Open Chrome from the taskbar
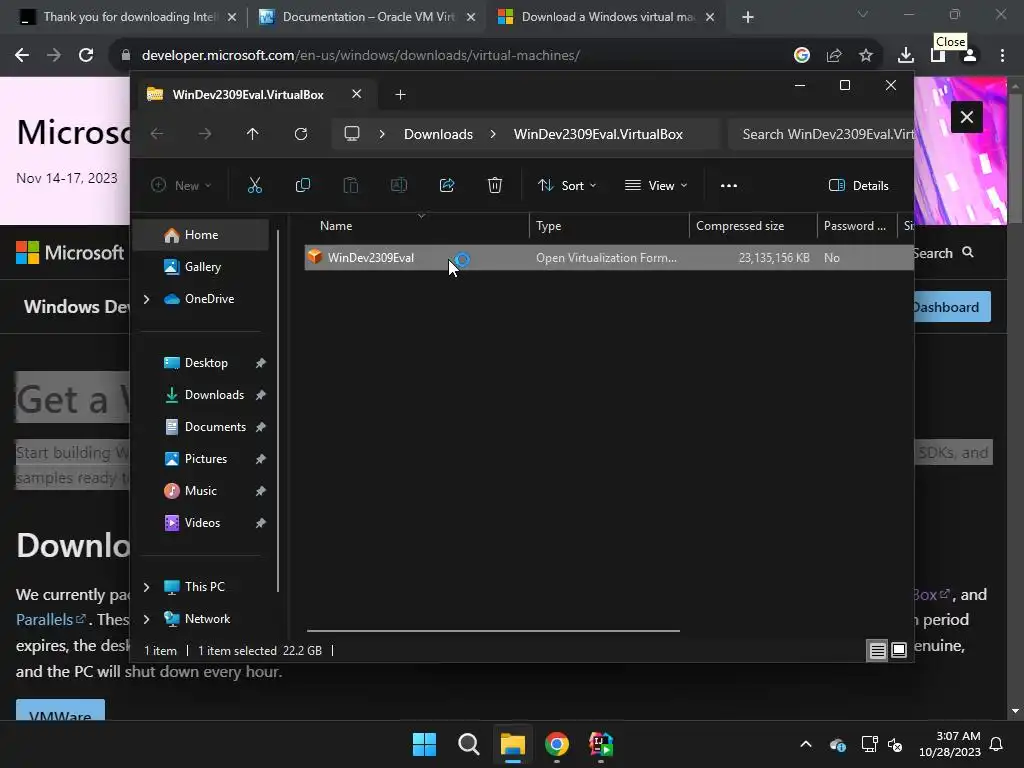Screen dimensions: 1024x768 tap(556, 744)
